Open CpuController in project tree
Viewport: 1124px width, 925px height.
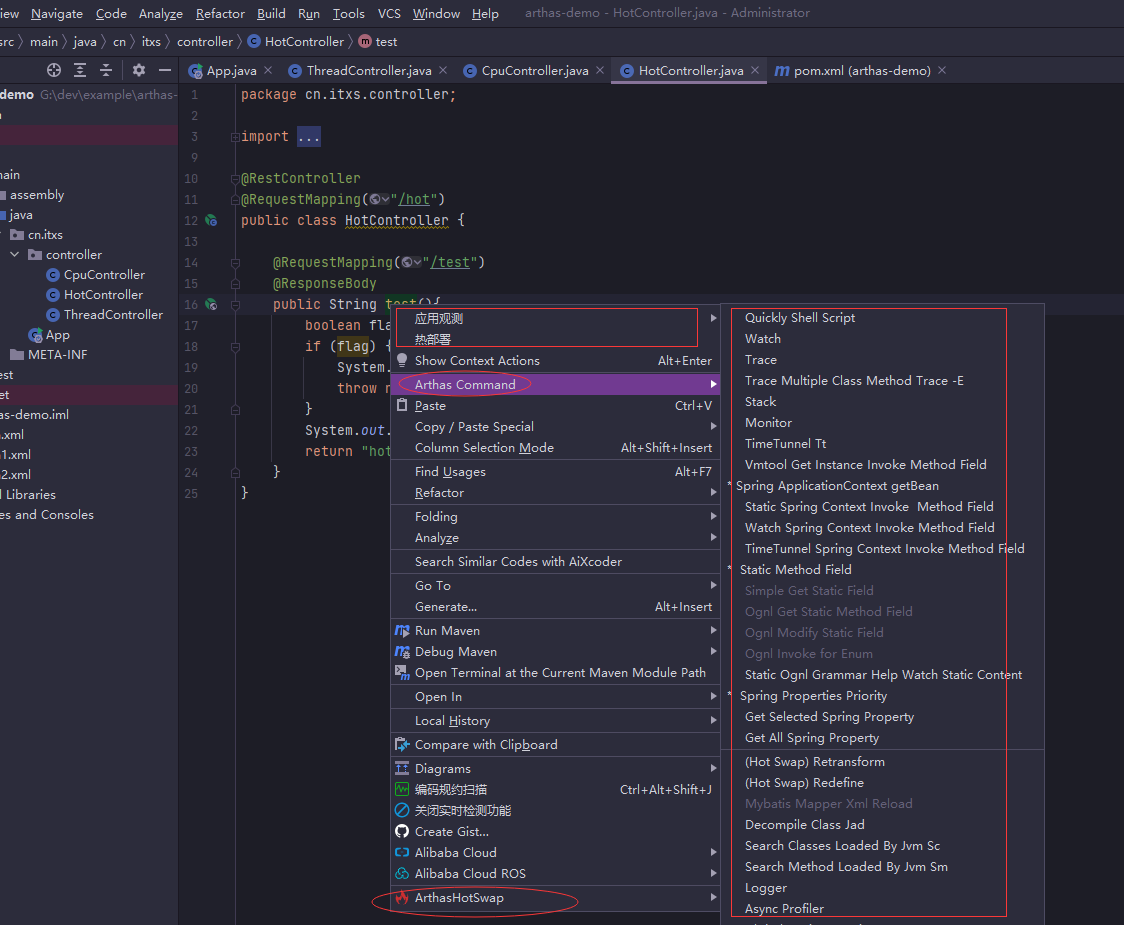coord(104,275)
